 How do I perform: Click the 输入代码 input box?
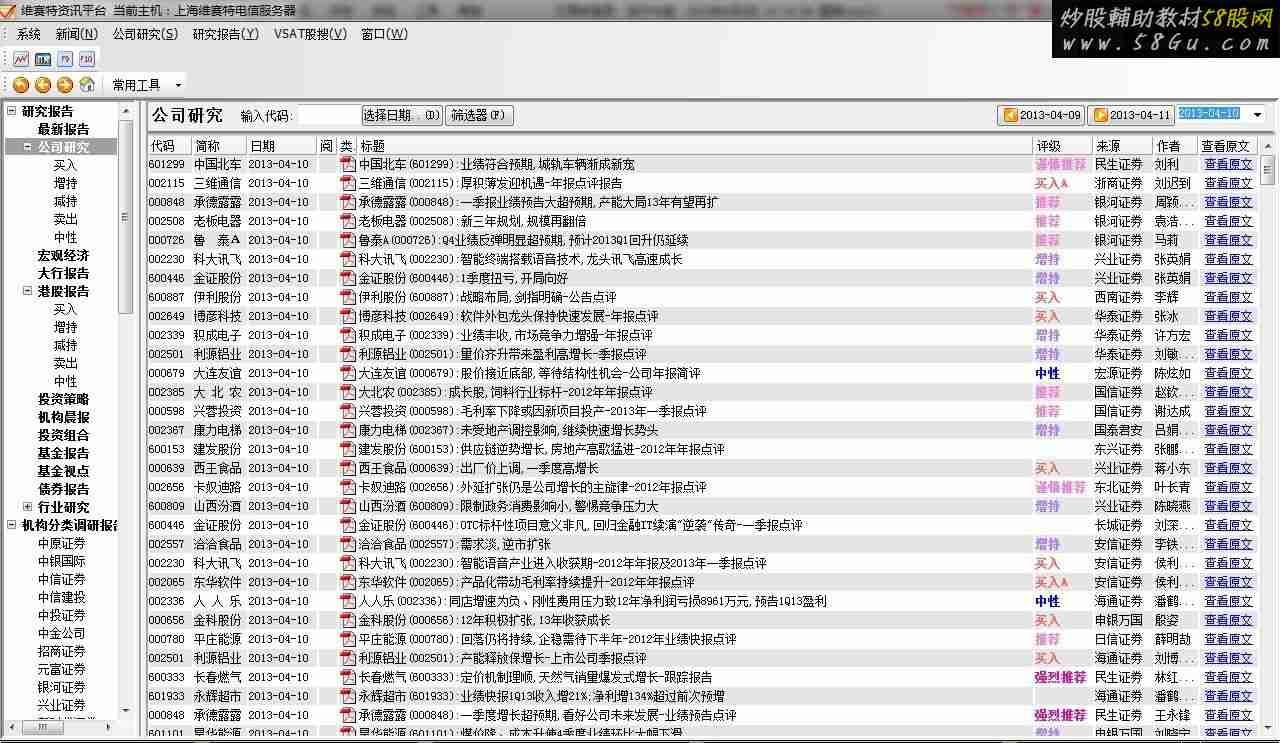click(x=327, y=116)
